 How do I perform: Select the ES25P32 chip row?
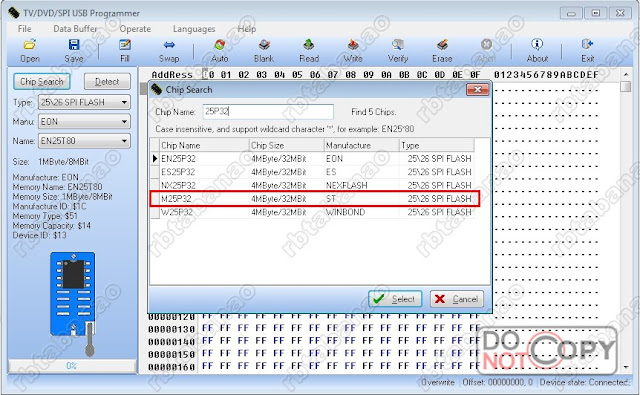pos(312,172)
